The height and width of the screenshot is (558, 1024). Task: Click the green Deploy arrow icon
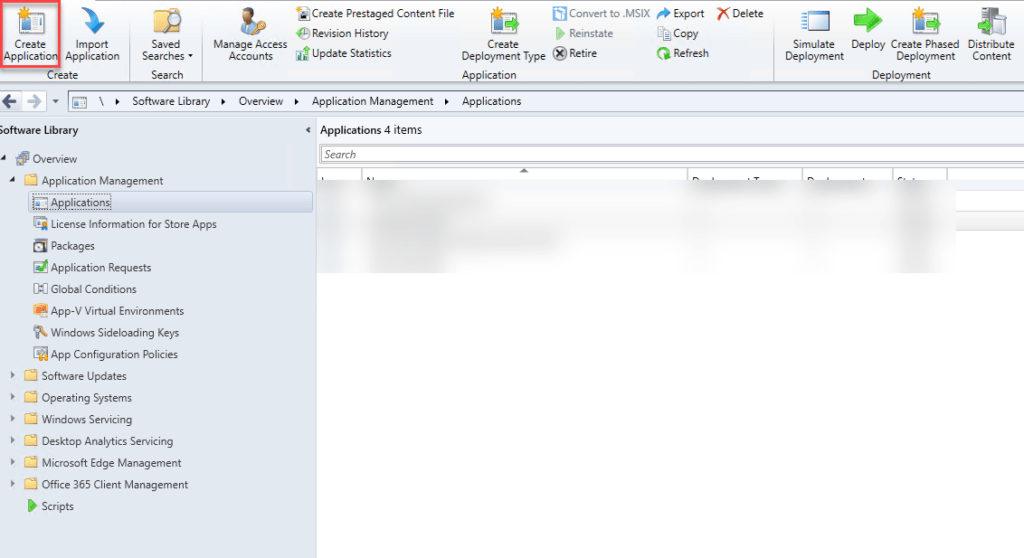pos(867,22)
